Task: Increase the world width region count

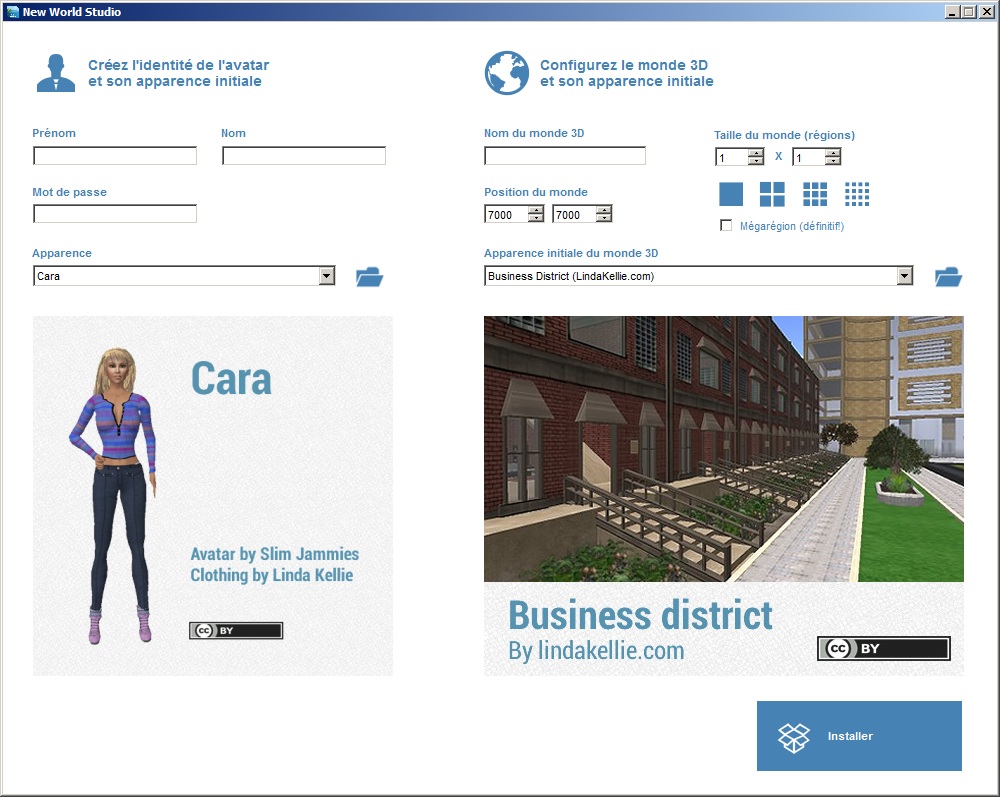Action: 756,153
